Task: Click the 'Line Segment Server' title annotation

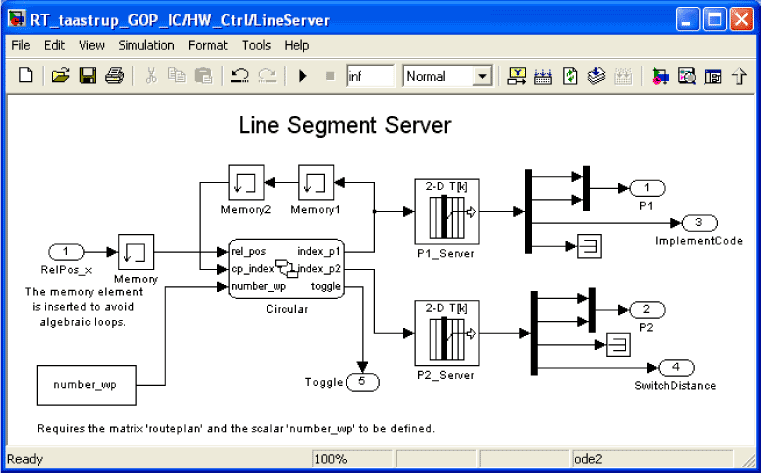Action: tap(345, 125)
